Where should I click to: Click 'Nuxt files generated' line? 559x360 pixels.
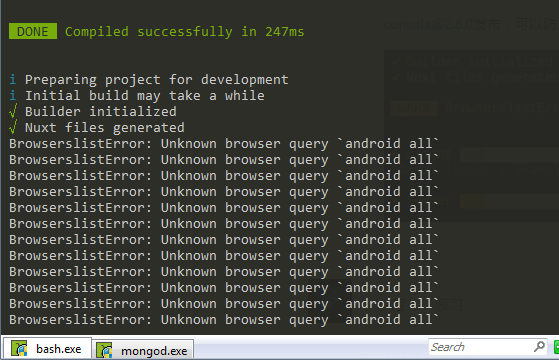click(105, 128)
